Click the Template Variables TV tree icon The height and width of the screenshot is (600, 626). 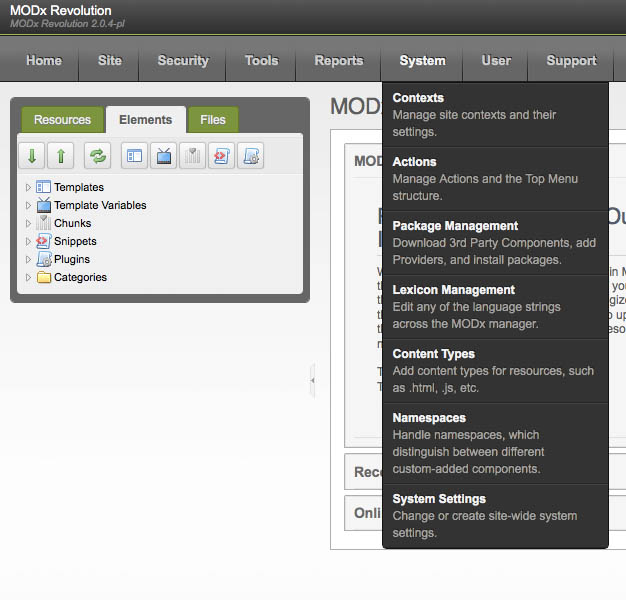click(44, 205)
